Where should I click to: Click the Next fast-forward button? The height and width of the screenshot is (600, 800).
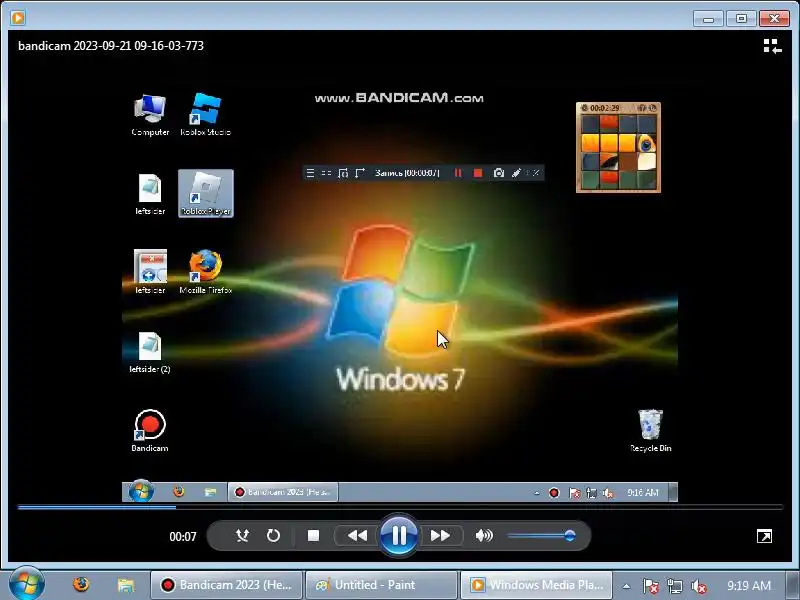click(440, 536)
